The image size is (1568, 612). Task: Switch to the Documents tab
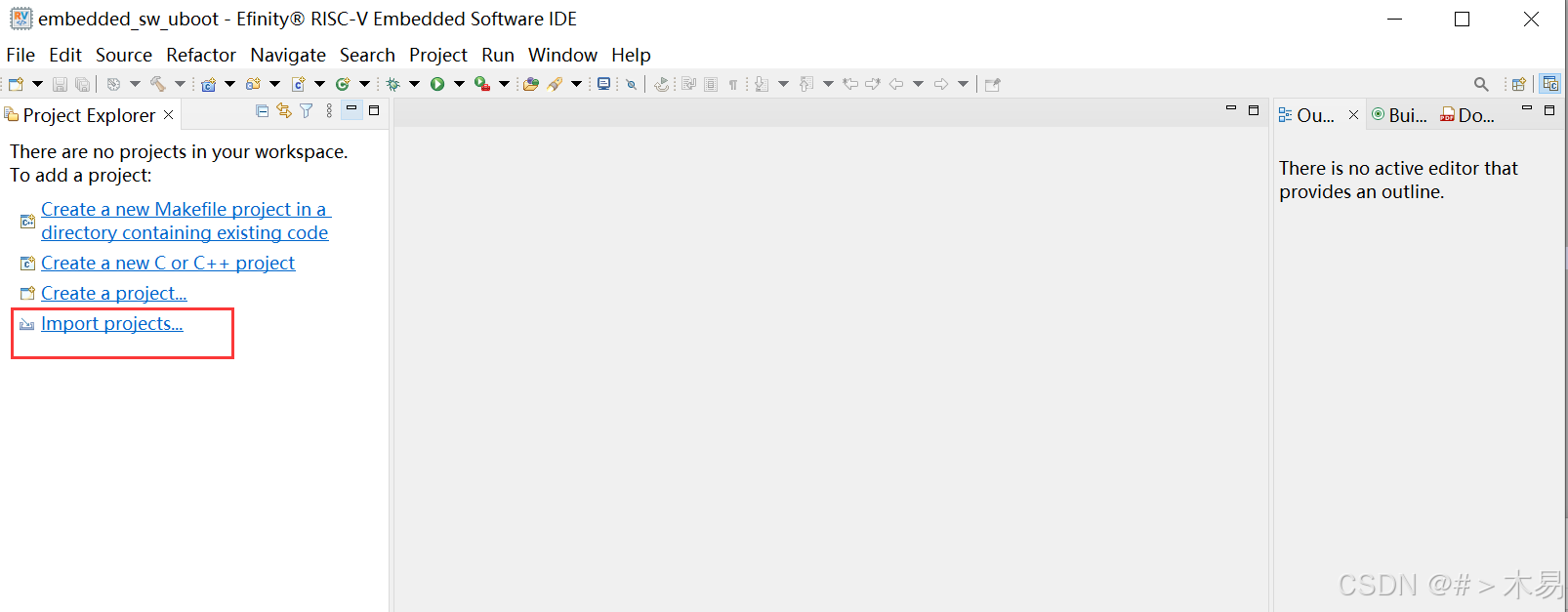(x=1467, y=115)
